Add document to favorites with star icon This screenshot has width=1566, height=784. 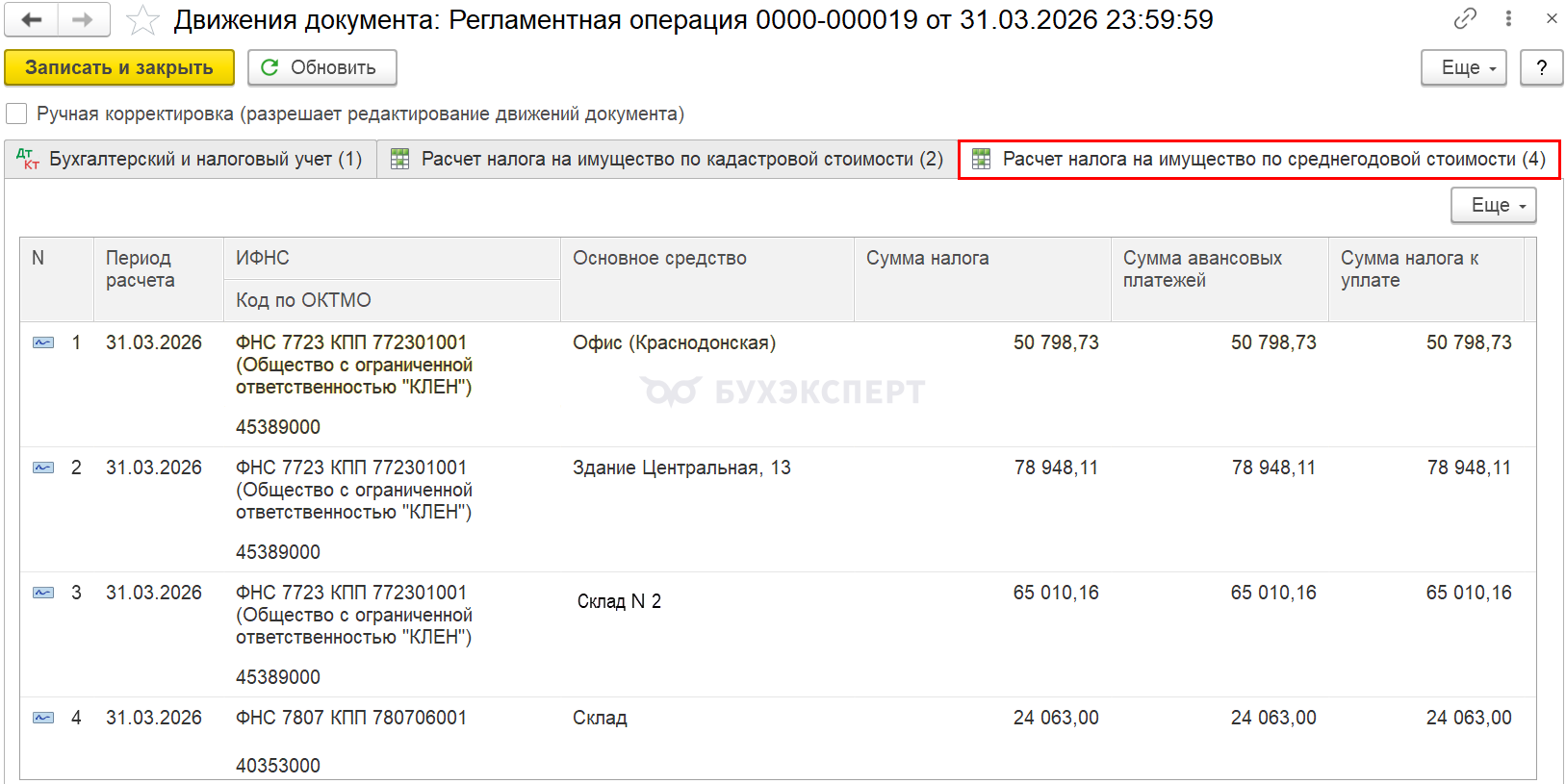click(142, 20)
